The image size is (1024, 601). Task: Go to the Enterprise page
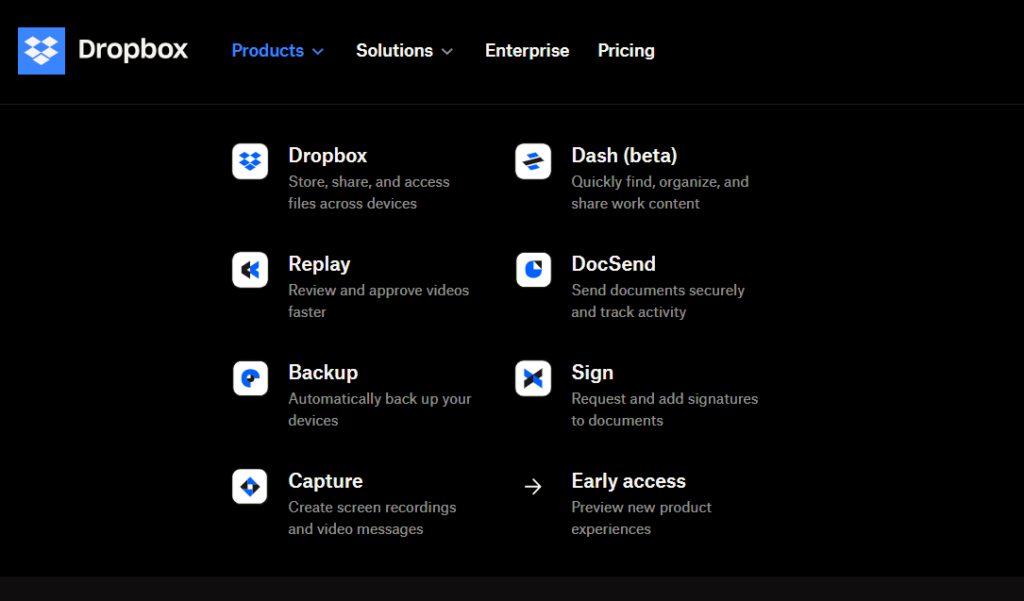(527, 50)
